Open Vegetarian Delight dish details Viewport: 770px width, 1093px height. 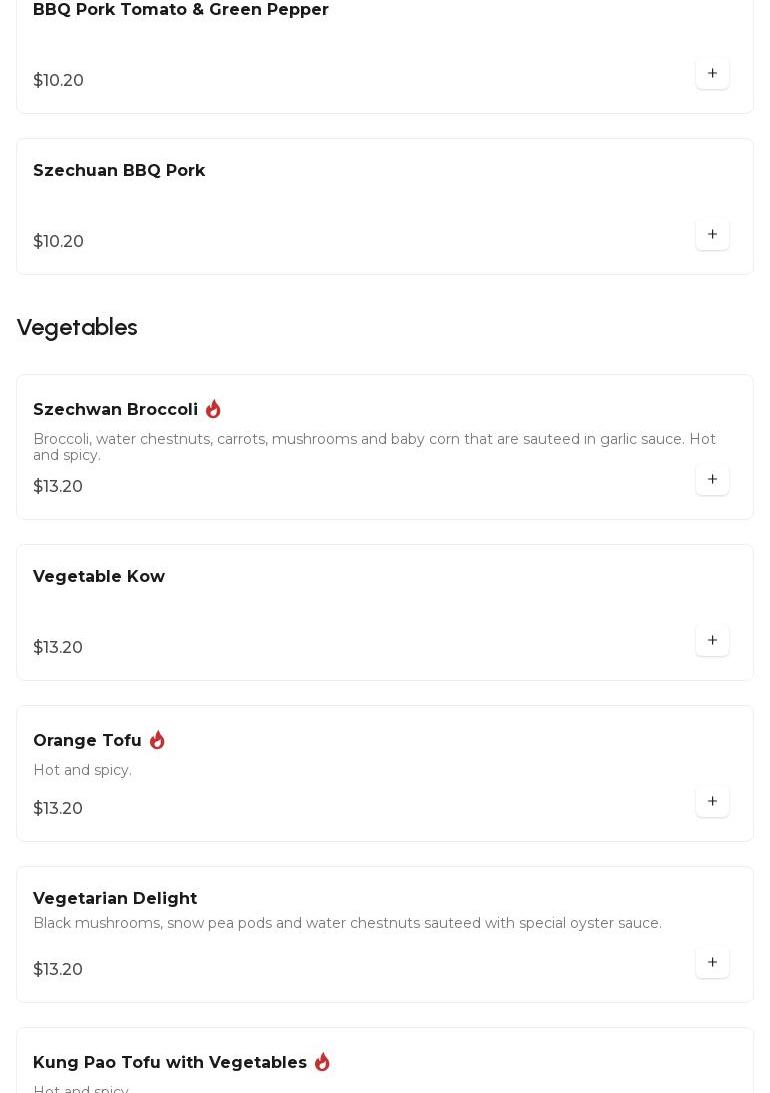tap(115, 899)
